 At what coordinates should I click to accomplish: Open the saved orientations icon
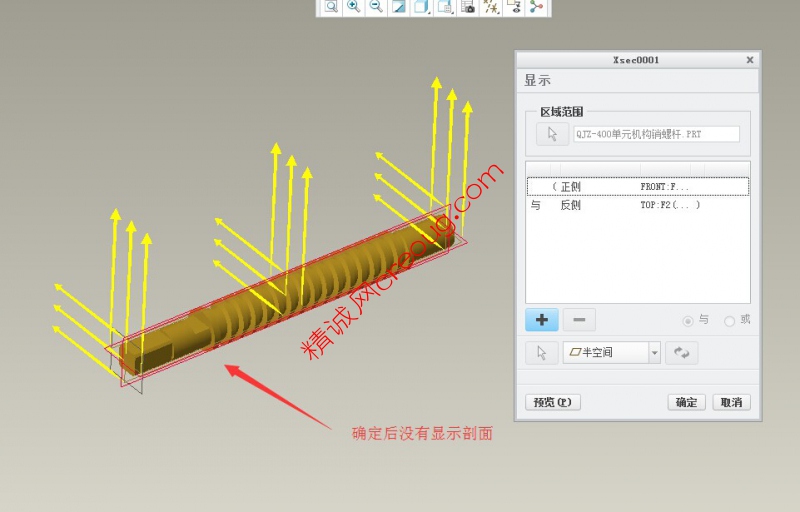[444, 7]
